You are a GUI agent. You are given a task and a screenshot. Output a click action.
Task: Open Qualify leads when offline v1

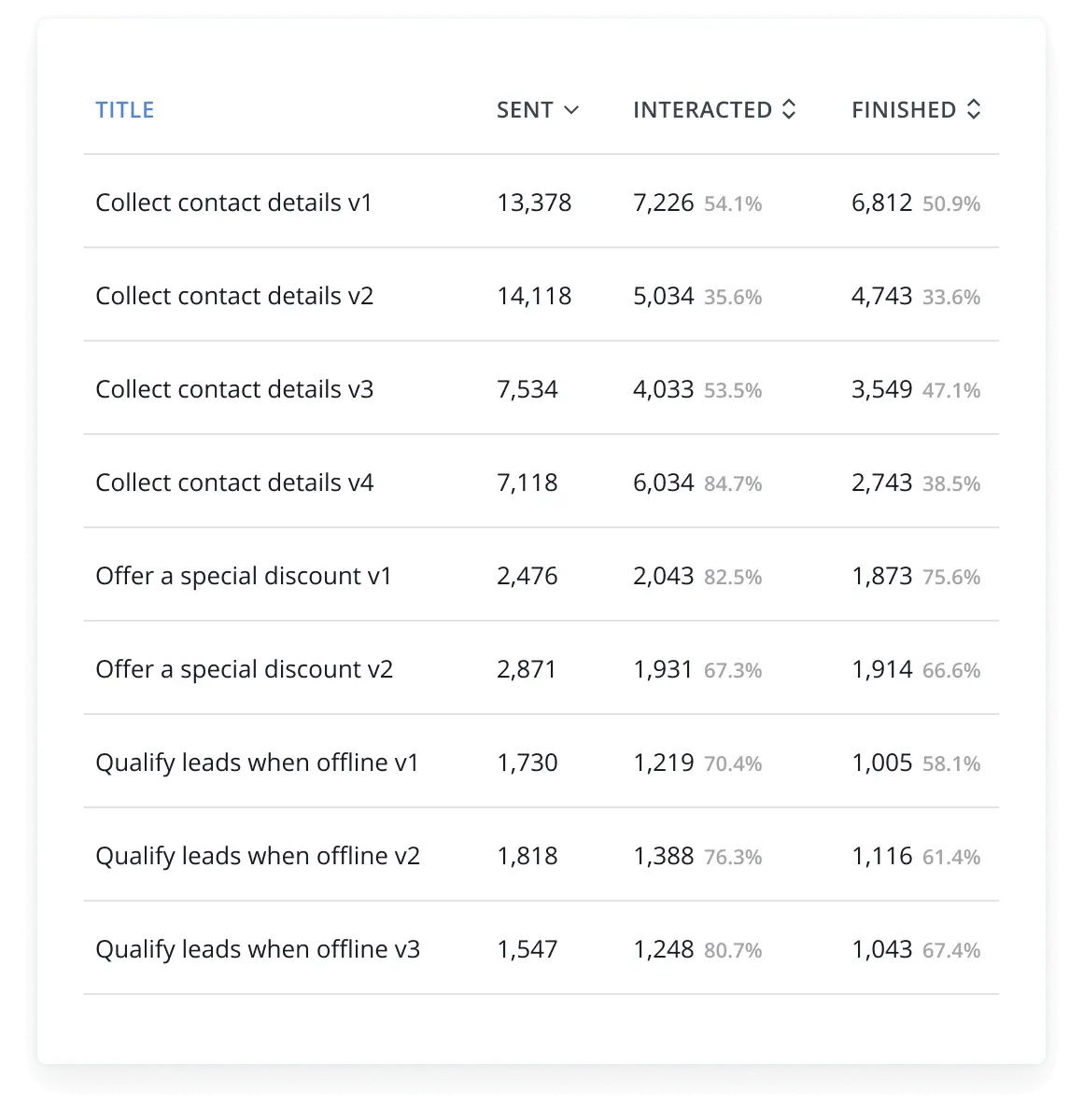[257, 763]
